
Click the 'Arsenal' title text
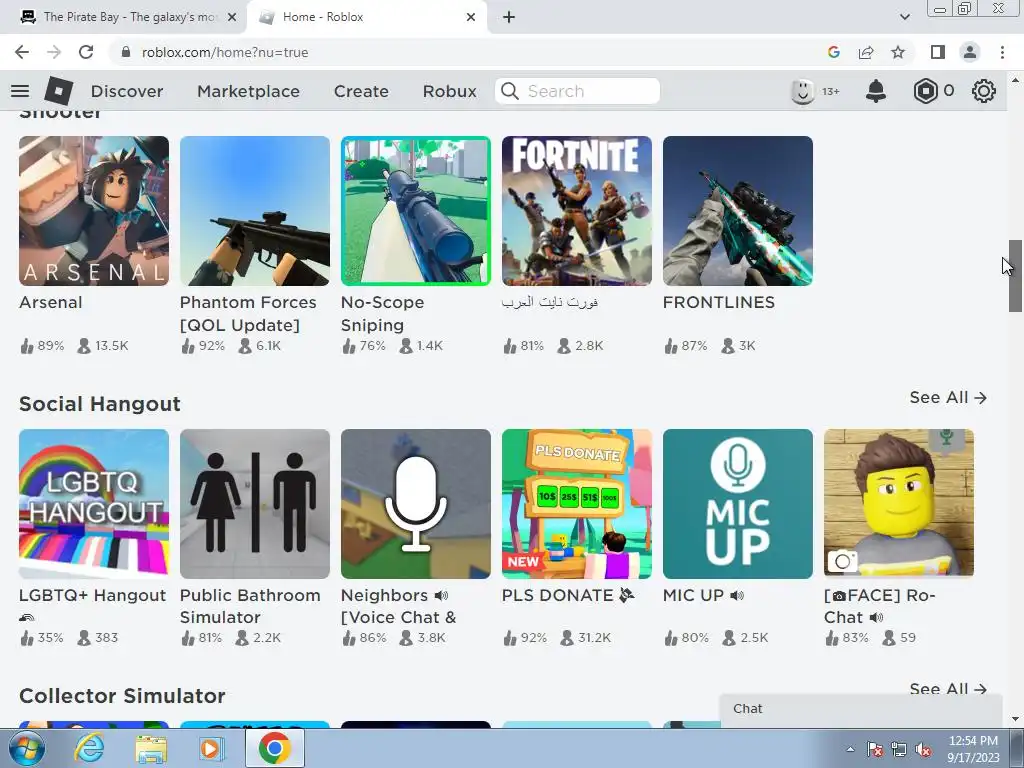51,302
